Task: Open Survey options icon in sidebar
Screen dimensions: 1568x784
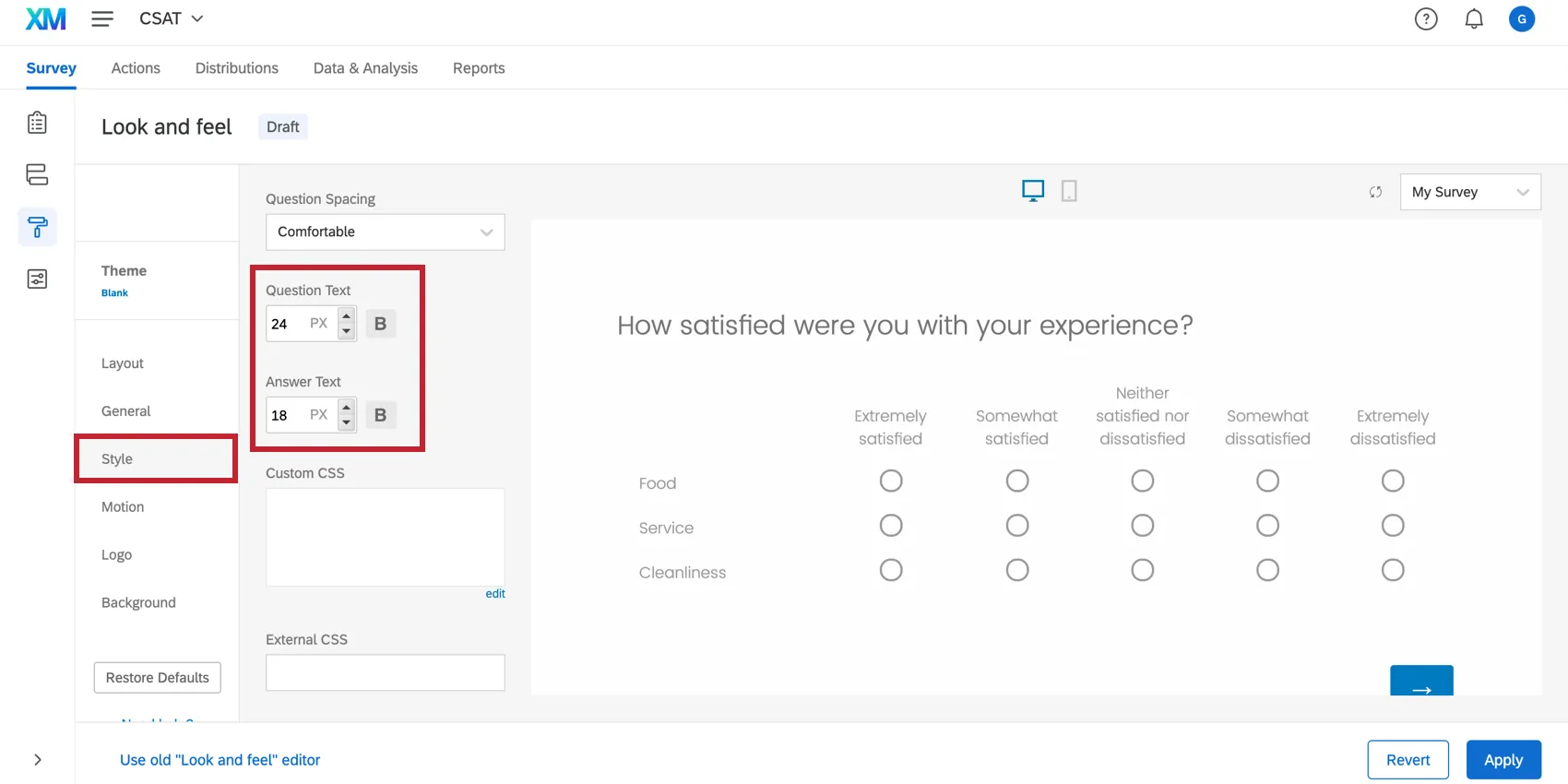Action: click(37, 279)
